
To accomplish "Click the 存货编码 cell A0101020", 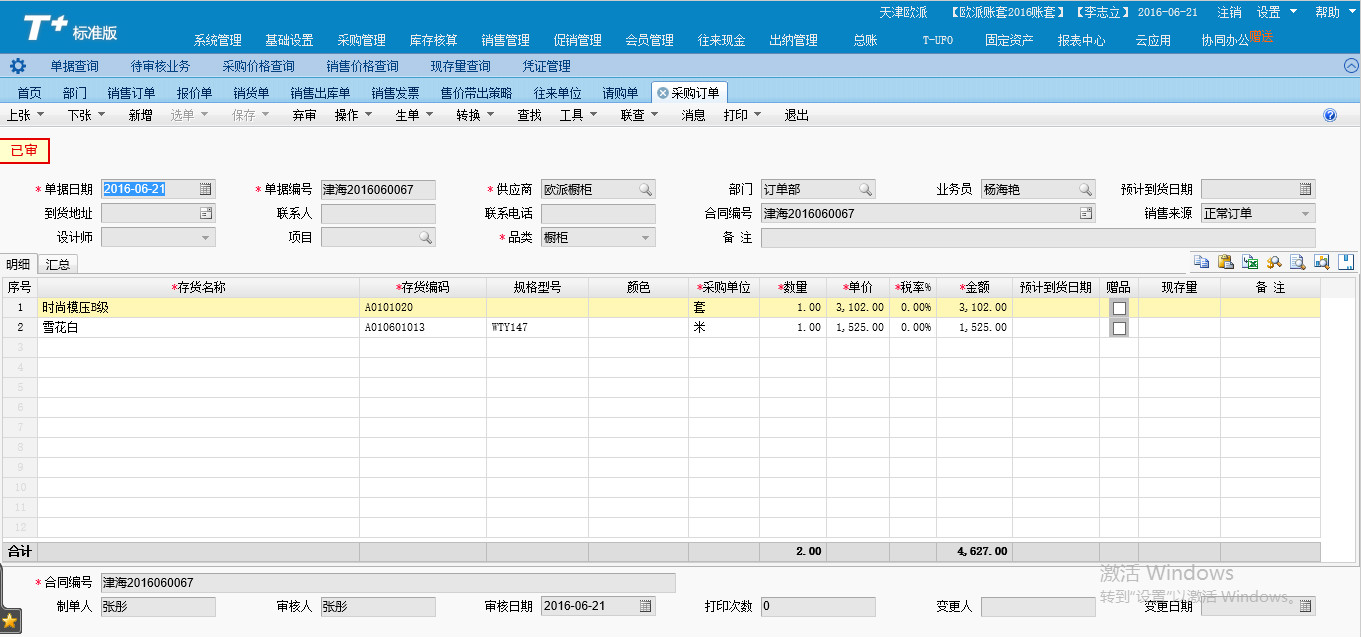I will 423,308.
